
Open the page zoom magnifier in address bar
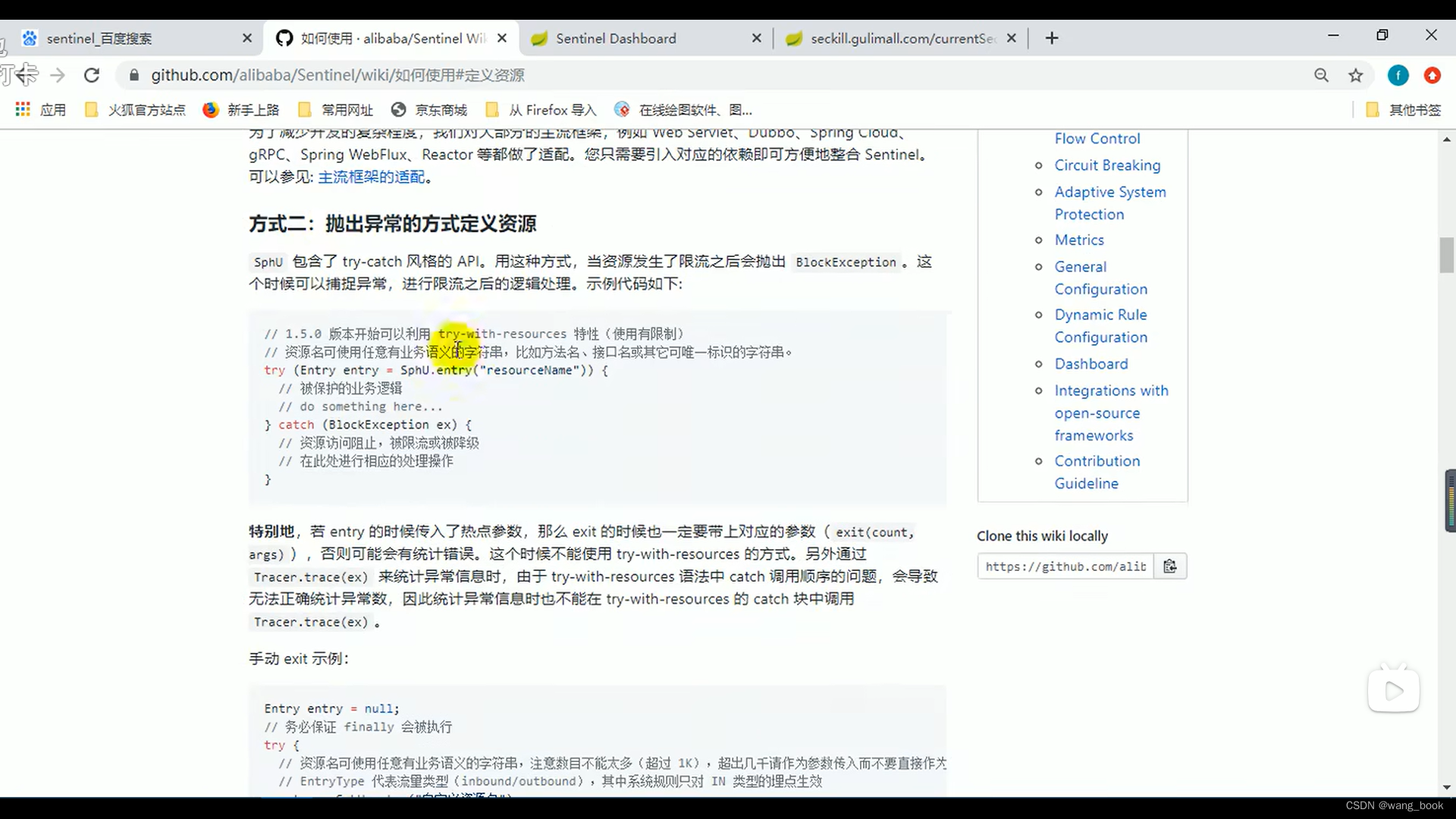[1322, 75]
